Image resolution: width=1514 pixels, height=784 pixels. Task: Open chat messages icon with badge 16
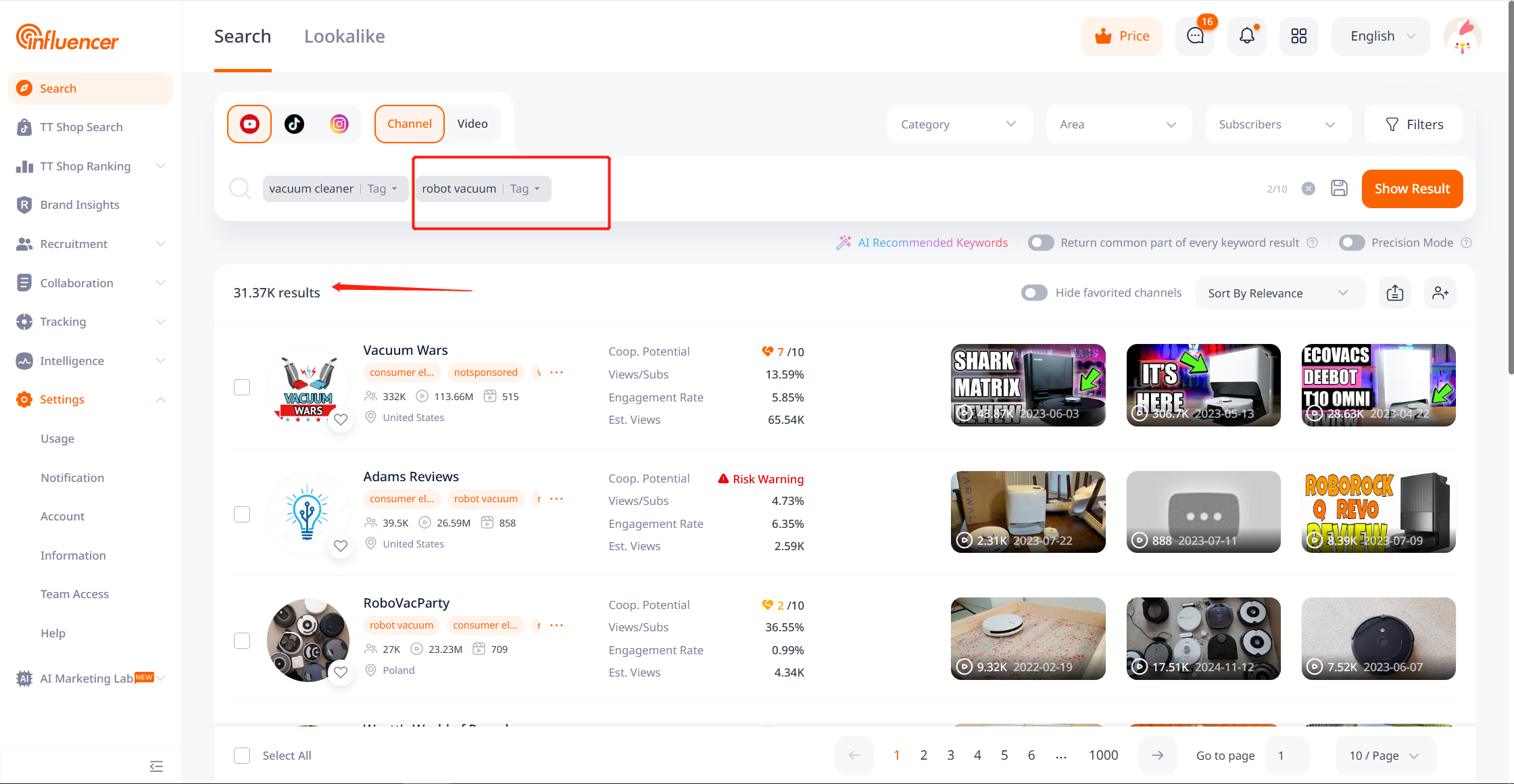(1195, 36)
